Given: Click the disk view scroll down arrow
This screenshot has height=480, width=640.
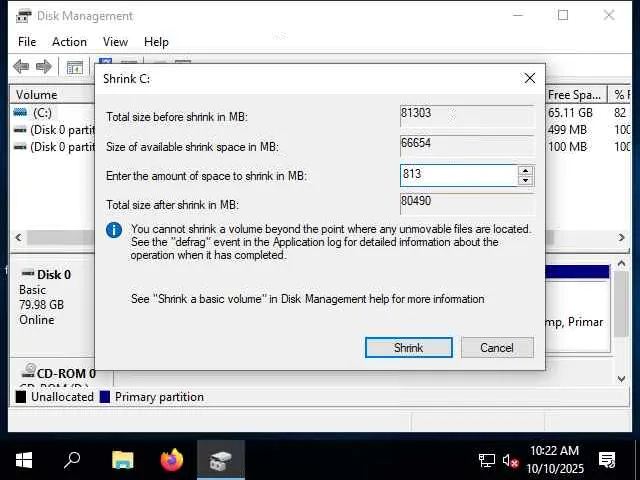Looking at the screenshot, I should tap(621, 379).
